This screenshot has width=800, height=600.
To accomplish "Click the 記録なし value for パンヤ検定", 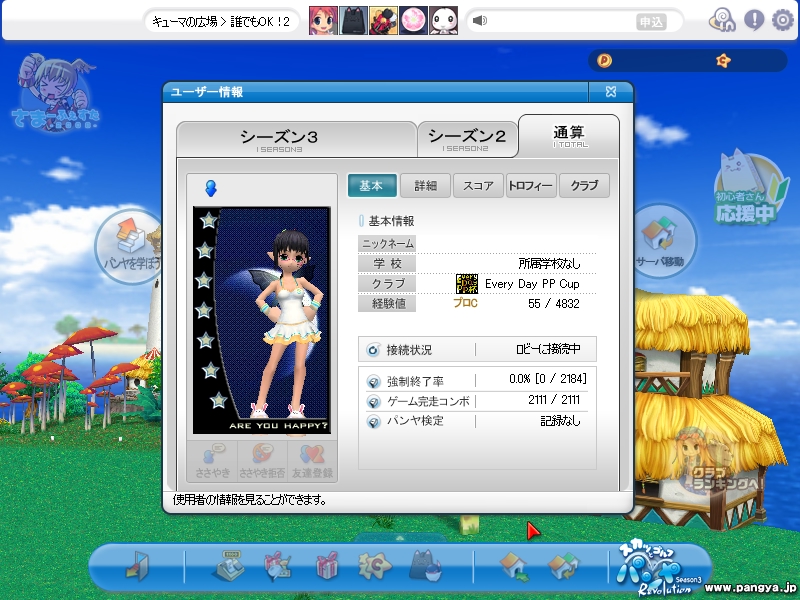I will pyautogui.click(x=560, y=421).
